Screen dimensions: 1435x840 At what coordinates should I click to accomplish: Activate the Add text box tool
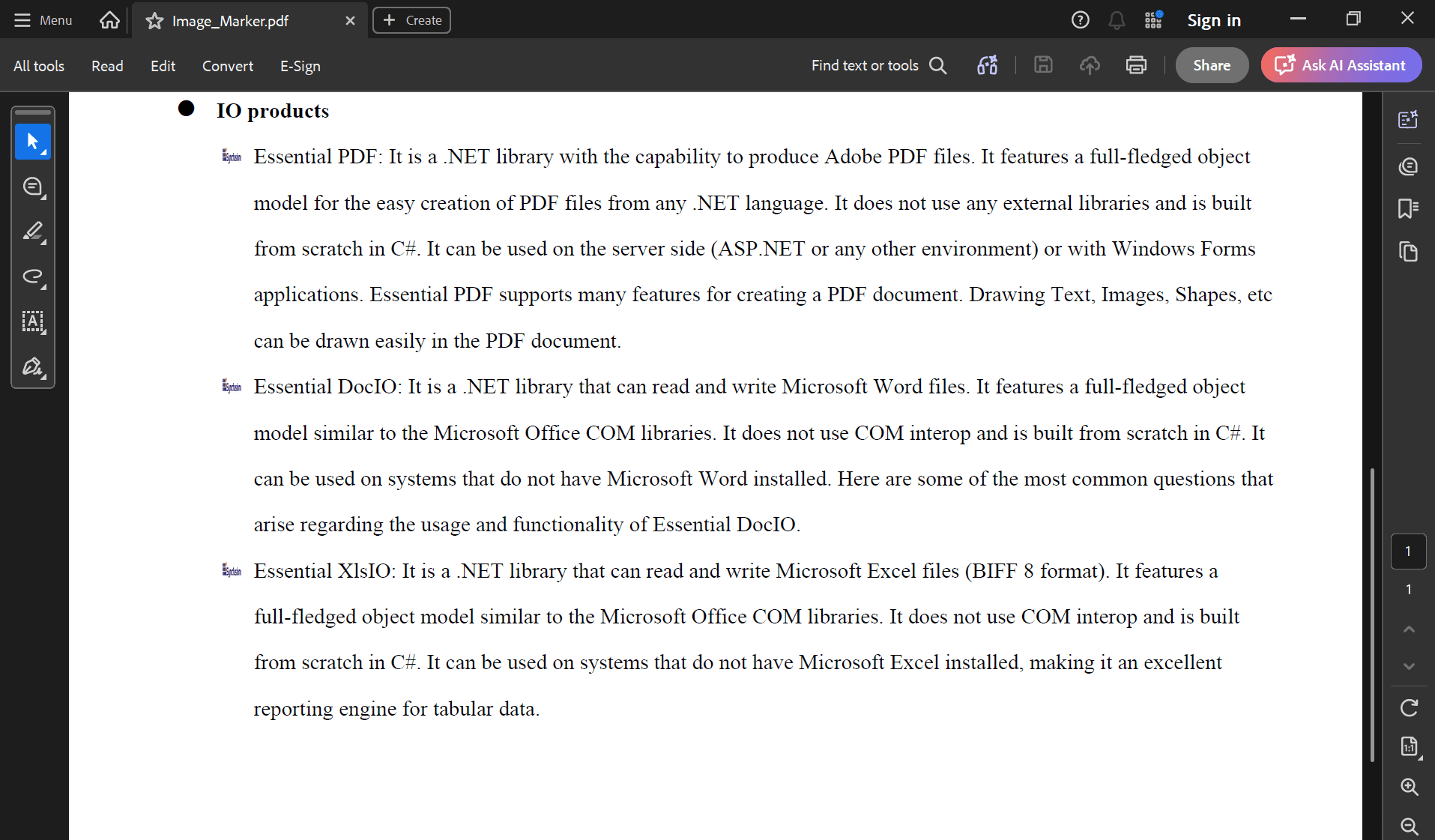pyautogui.click(x=33, y=322)
